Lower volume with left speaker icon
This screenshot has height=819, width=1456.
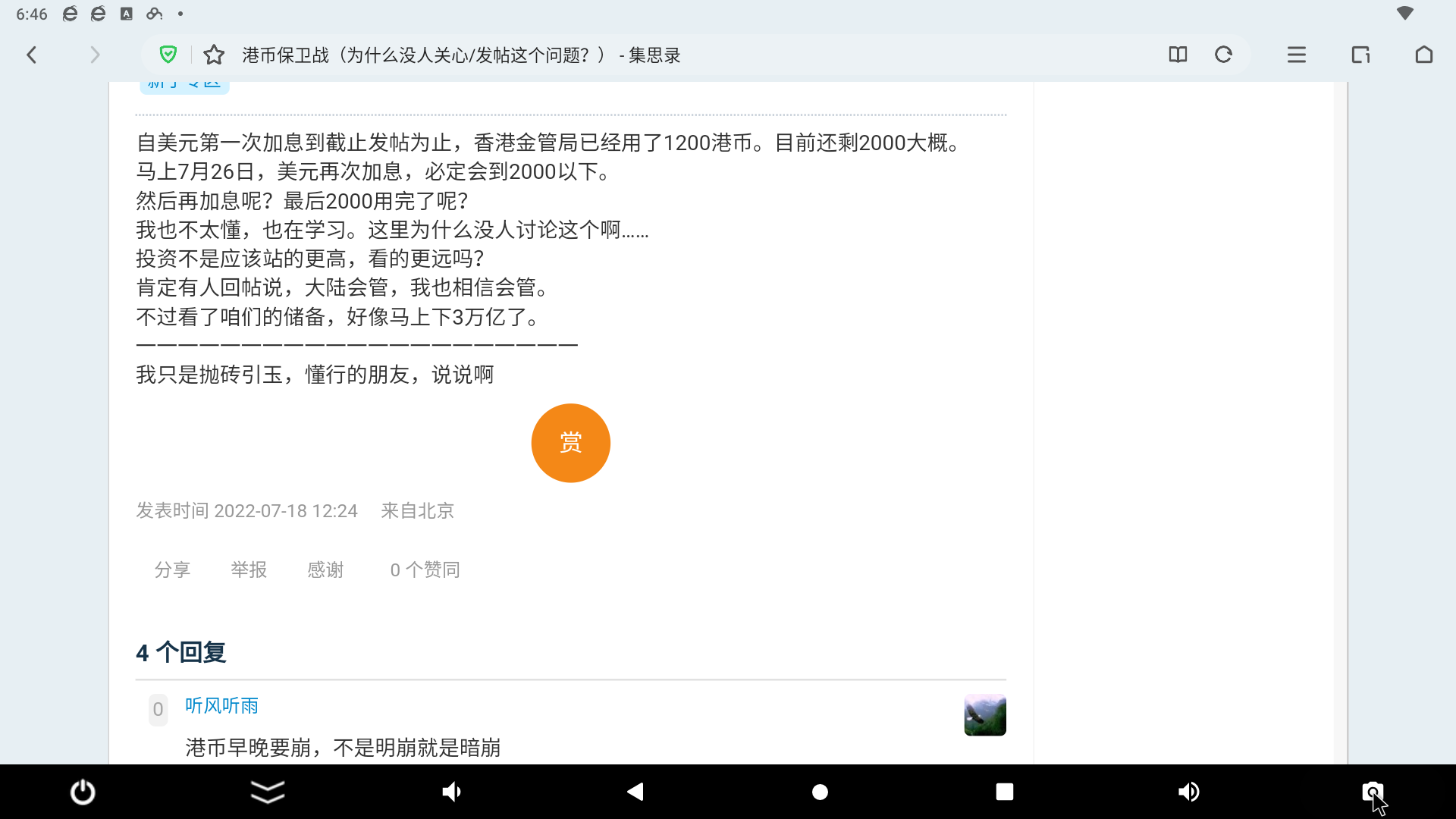[x=451, y=792]
